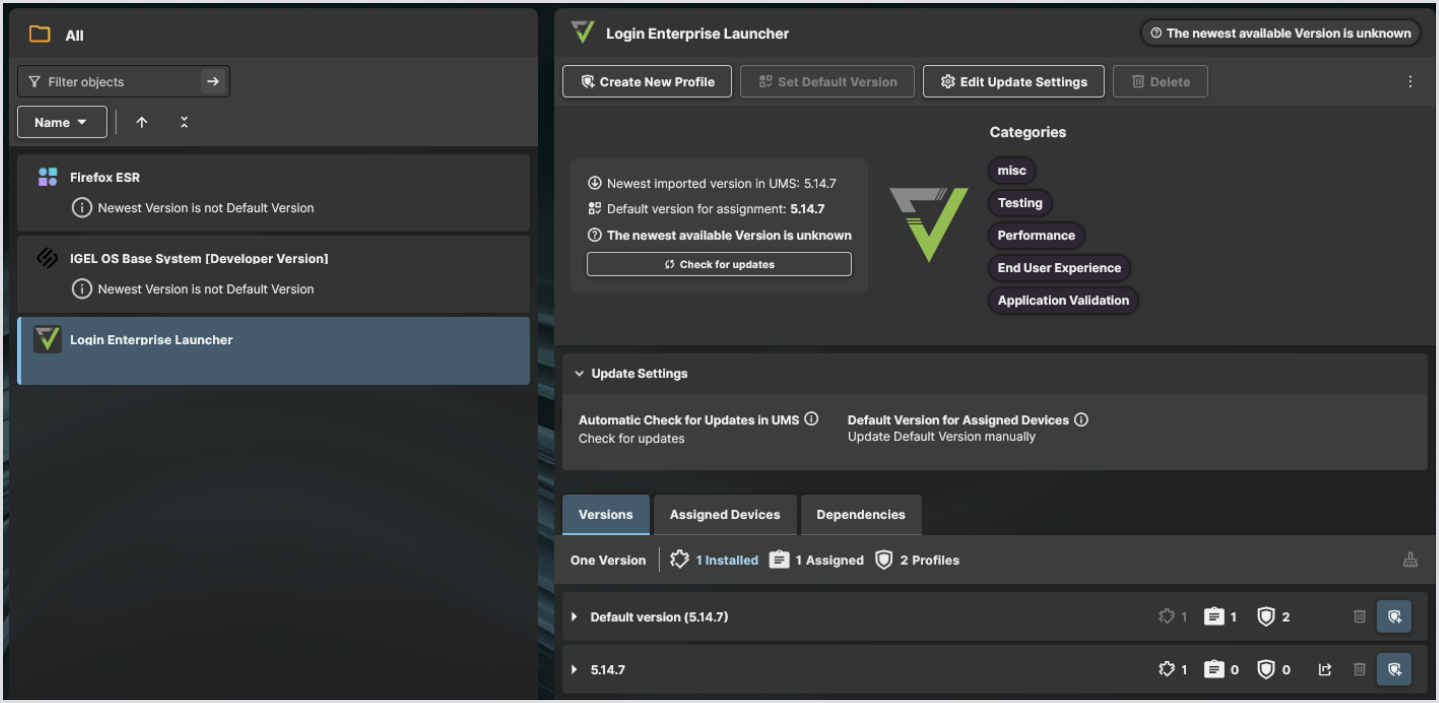Click the Check for updates button
1439x703 pixels.
click(719, 264)
